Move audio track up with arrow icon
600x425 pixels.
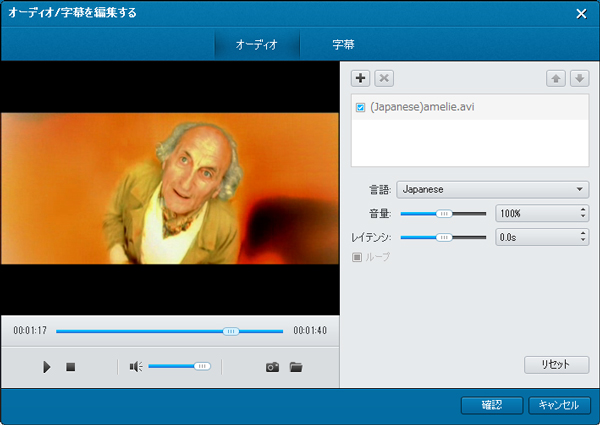pos(557,78)
